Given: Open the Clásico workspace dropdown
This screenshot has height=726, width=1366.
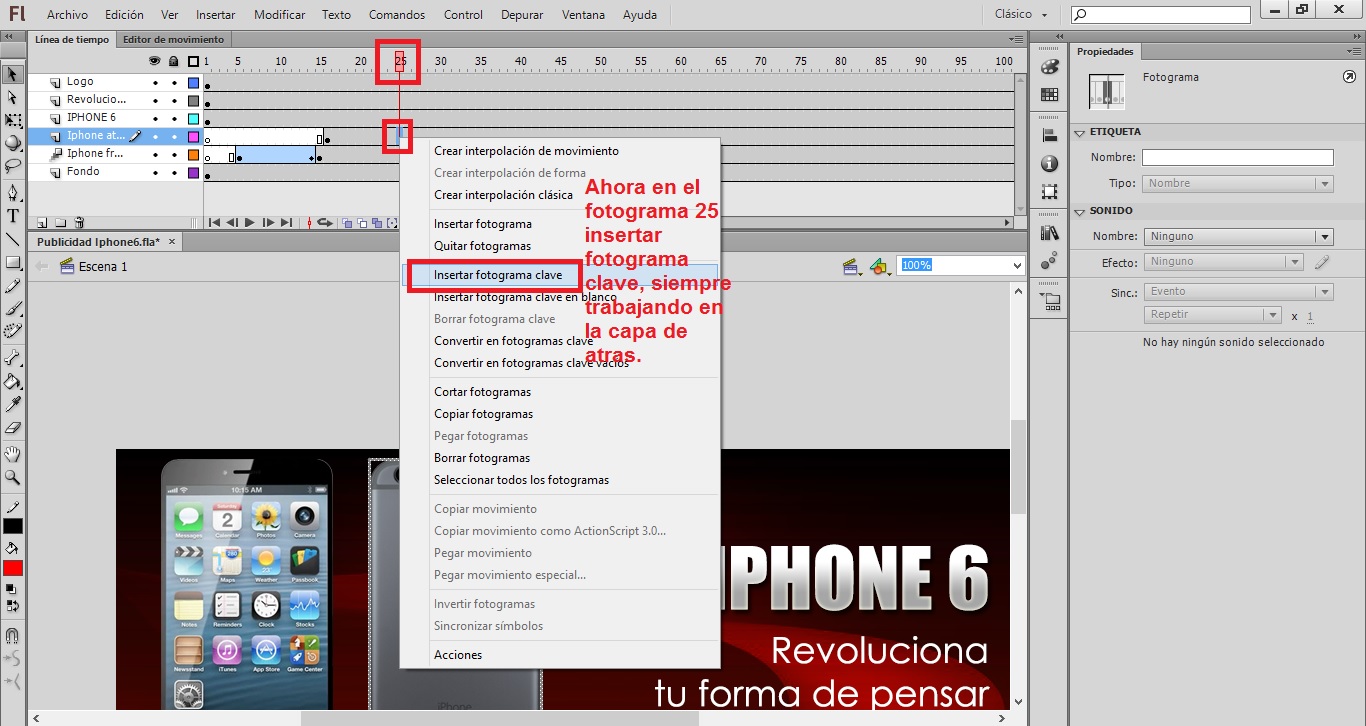Looking at the screenshot, I should click(1021, 15).
